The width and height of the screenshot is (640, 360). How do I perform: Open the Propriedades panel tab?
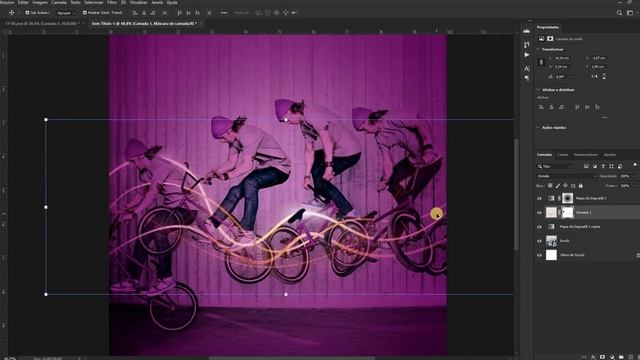pyautogui.click(x=548, y=27)
